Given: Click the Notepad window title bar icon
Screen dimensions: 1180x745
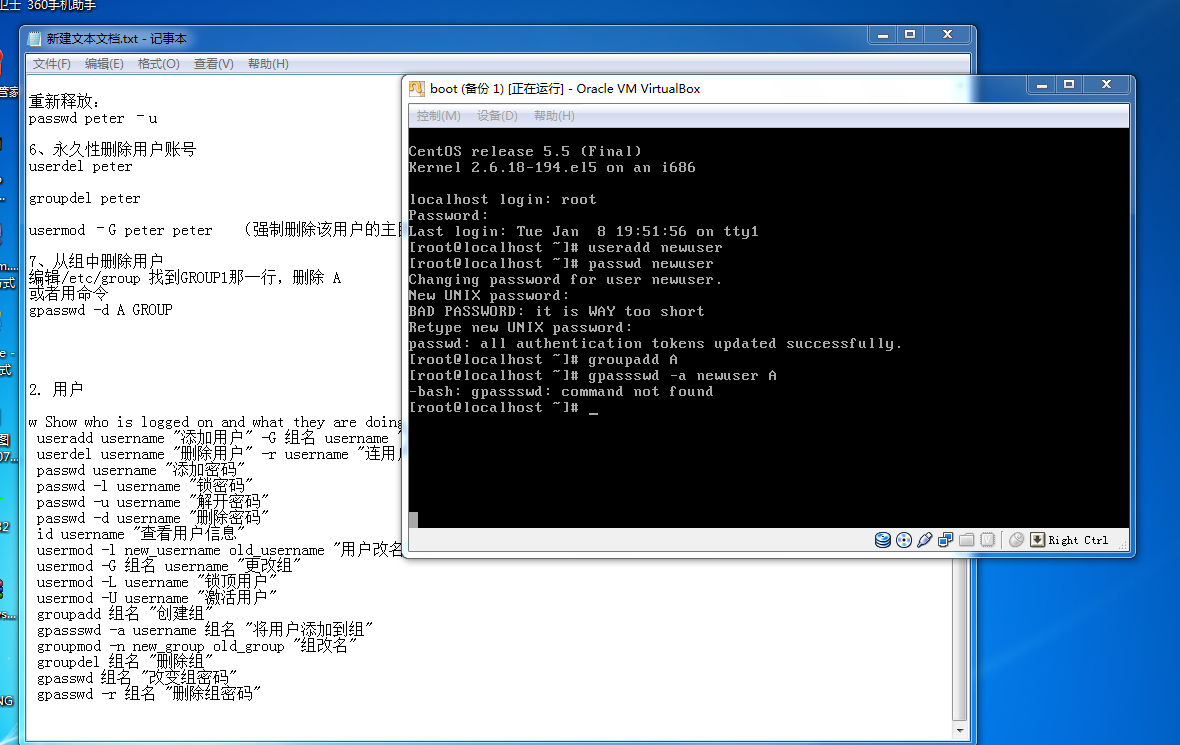Looking at the screenshot, I should (35, 38).
